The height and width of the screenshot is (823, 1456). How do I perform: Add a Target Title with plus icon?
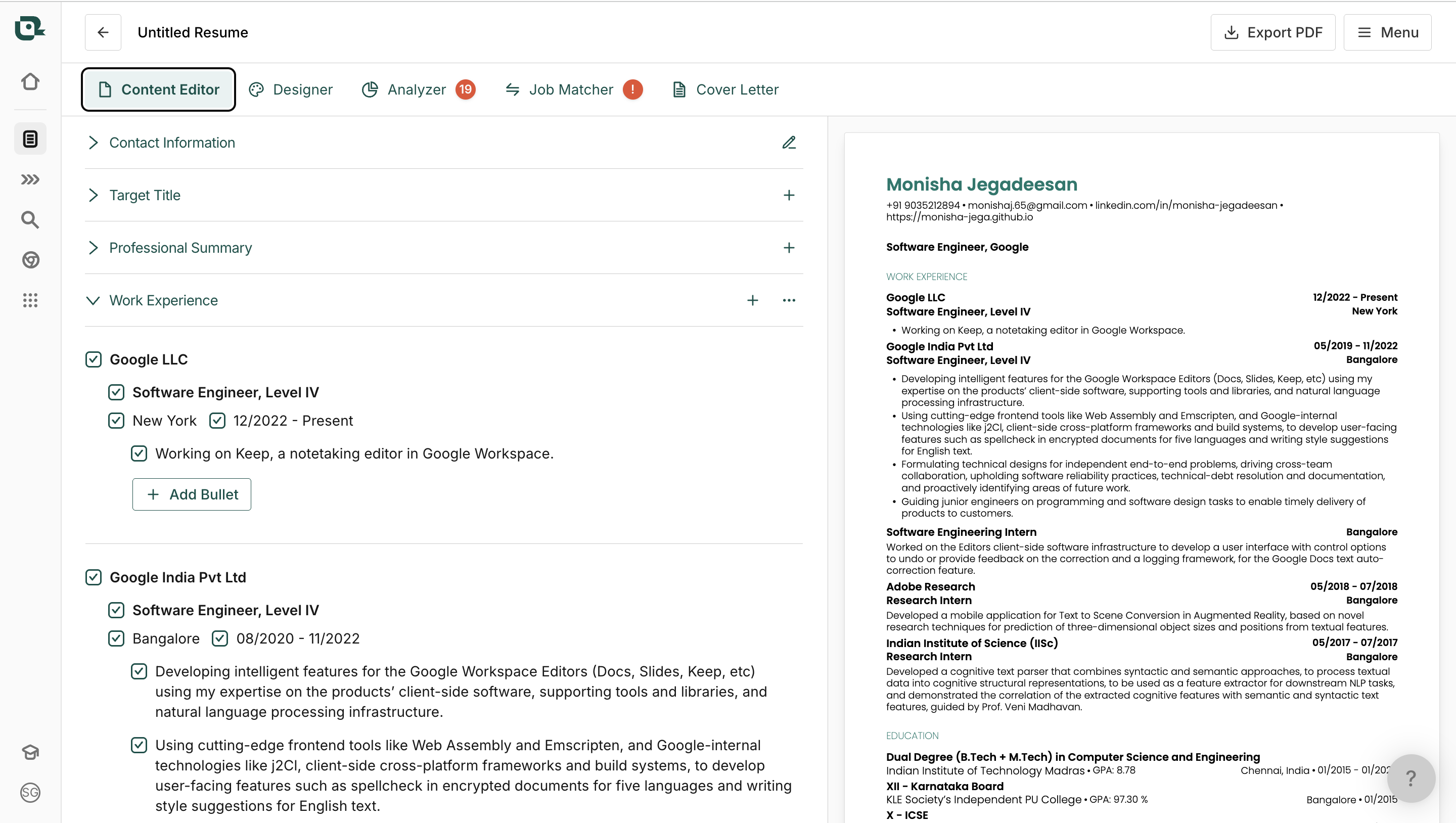point(789,195)
